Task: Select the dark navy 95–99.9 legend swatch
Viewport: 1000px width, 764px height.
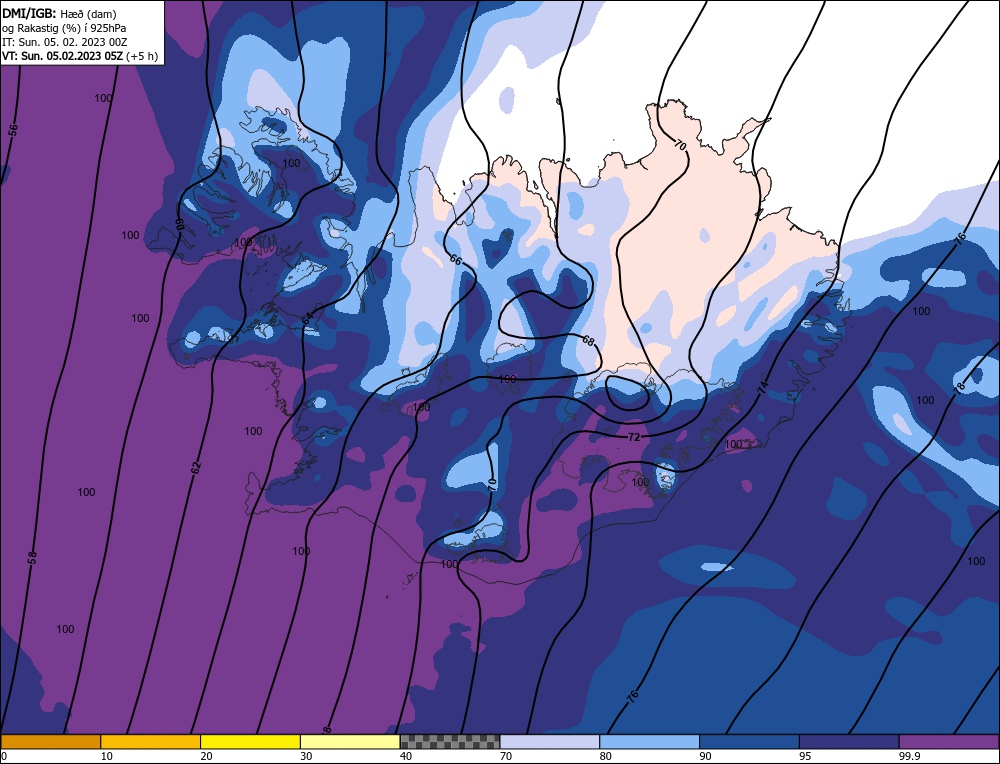Action: 849,741
